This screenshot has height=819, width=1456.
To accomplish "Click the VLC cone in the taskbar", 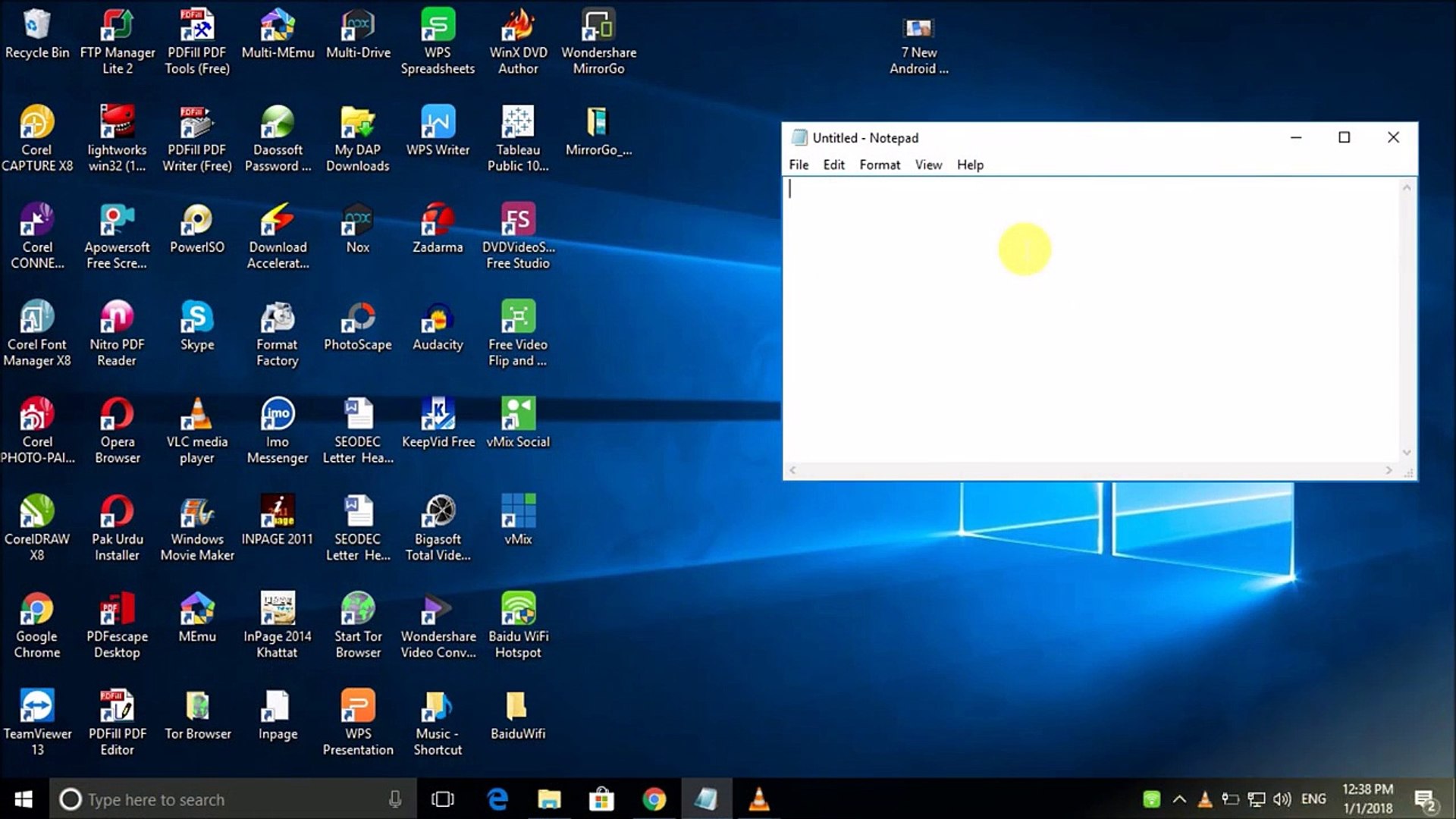I will coord(758,799).
